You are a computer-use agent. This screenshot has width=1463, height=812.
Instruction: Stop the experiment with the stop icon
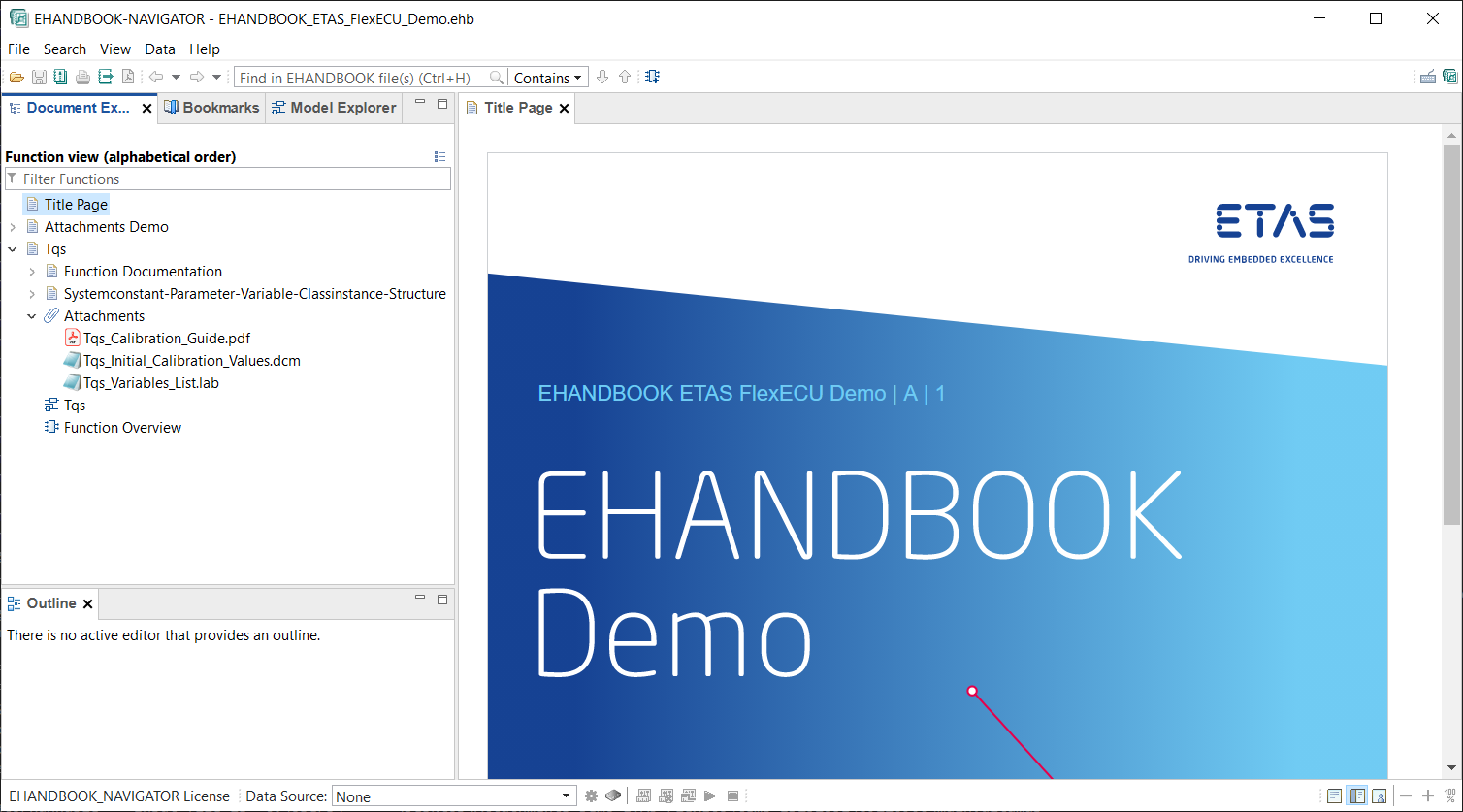click(x=732, y=796)
